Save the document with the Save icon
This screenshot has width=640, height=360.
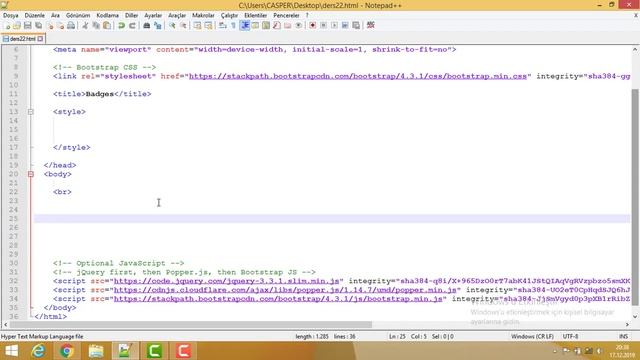pyautogui.click(x=27, y=25)
